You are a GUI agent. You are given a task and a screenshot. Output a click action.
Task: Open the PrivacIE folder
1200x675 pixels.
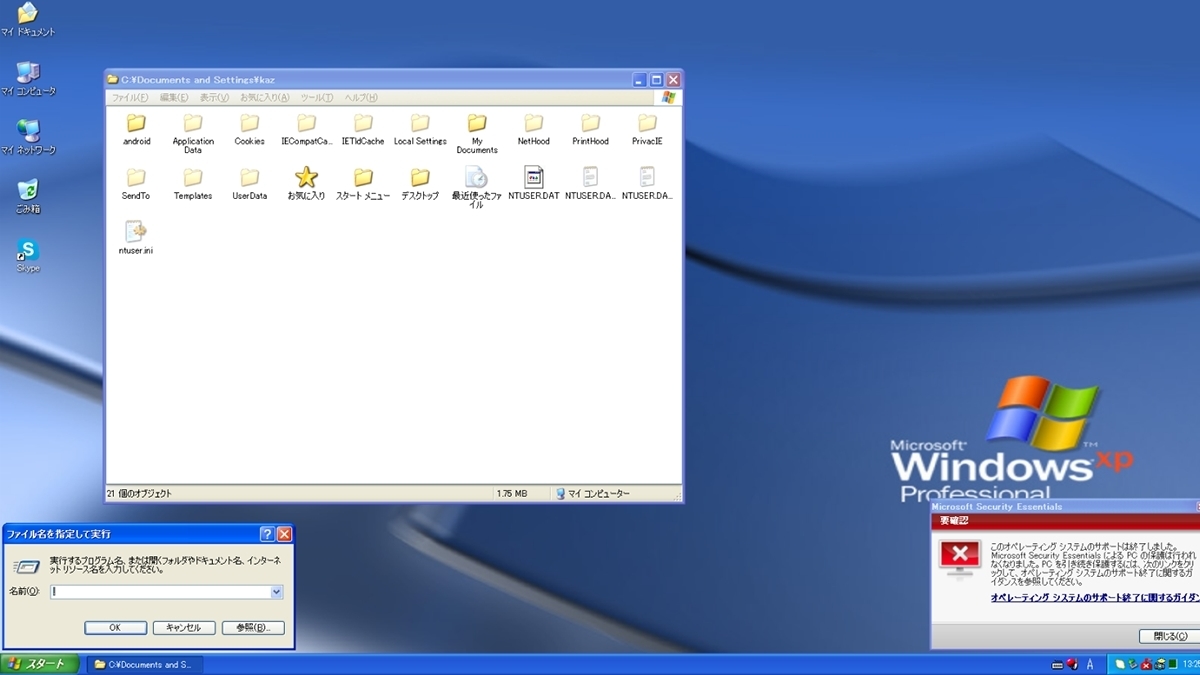(x=647, y=129)
